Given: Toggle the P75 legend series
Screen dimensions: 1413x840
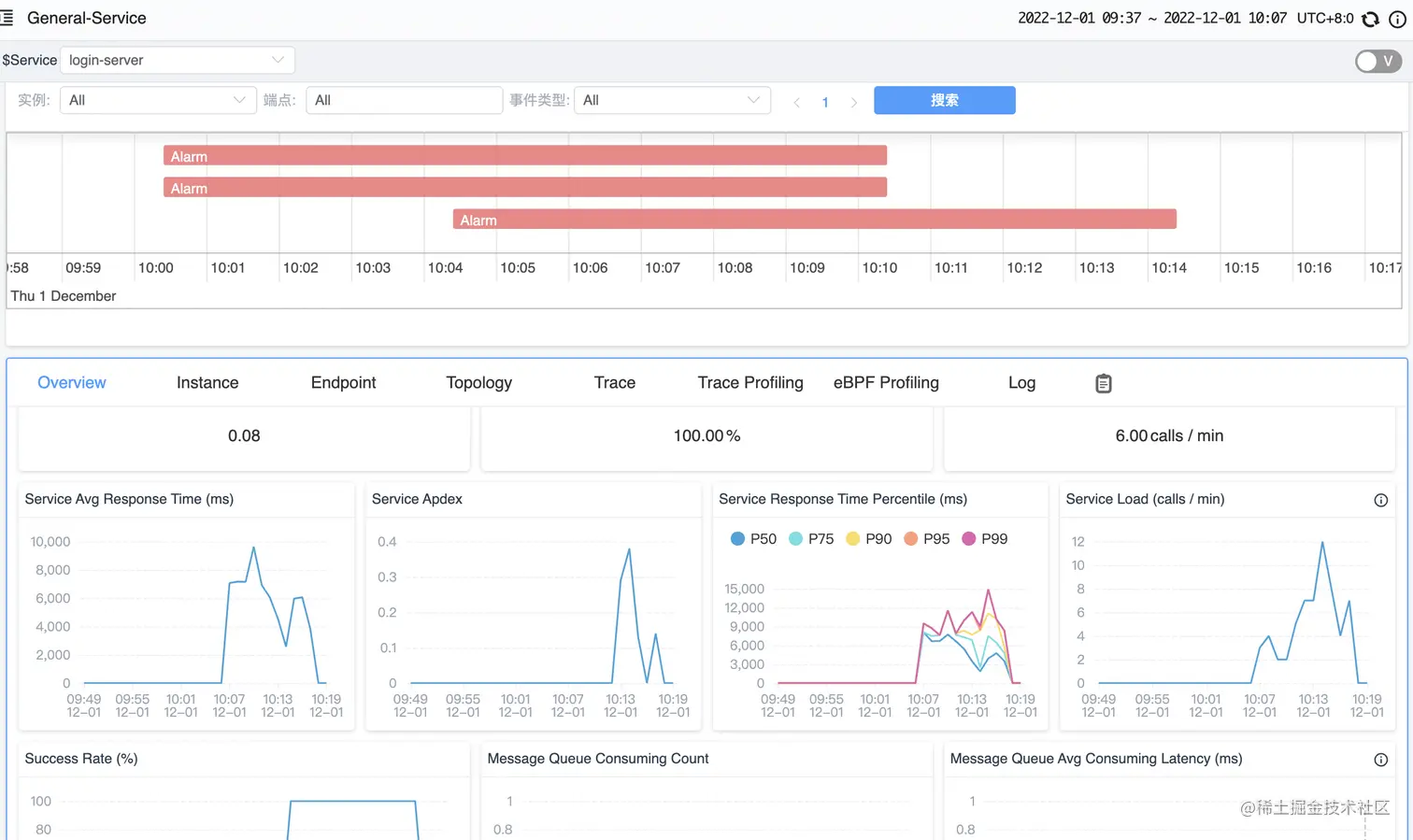Looking at the screenshot, I should click(x=811, y=539).
